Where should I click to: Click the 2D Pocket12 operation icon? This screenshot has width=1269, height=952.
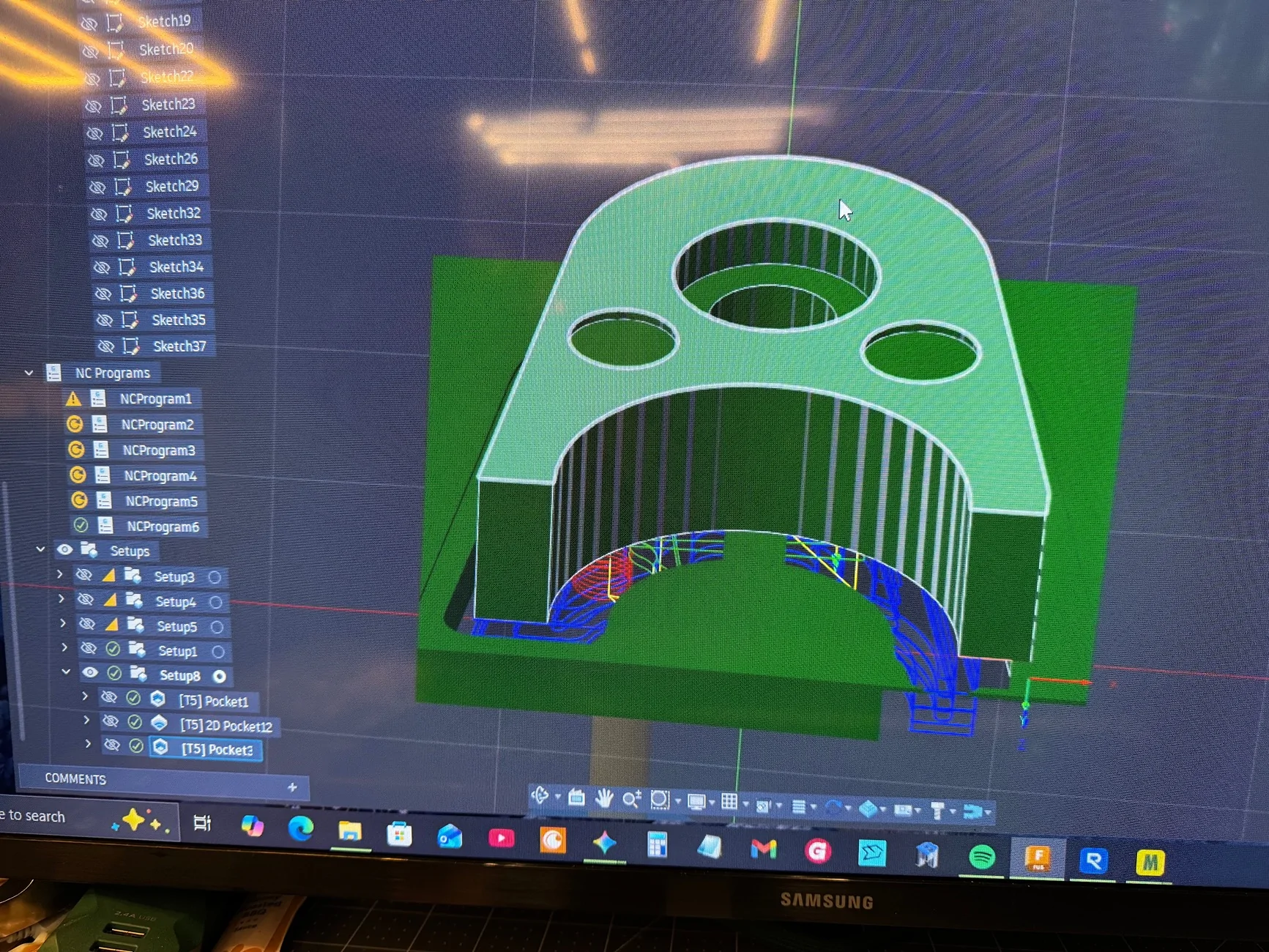click(159, 723)
